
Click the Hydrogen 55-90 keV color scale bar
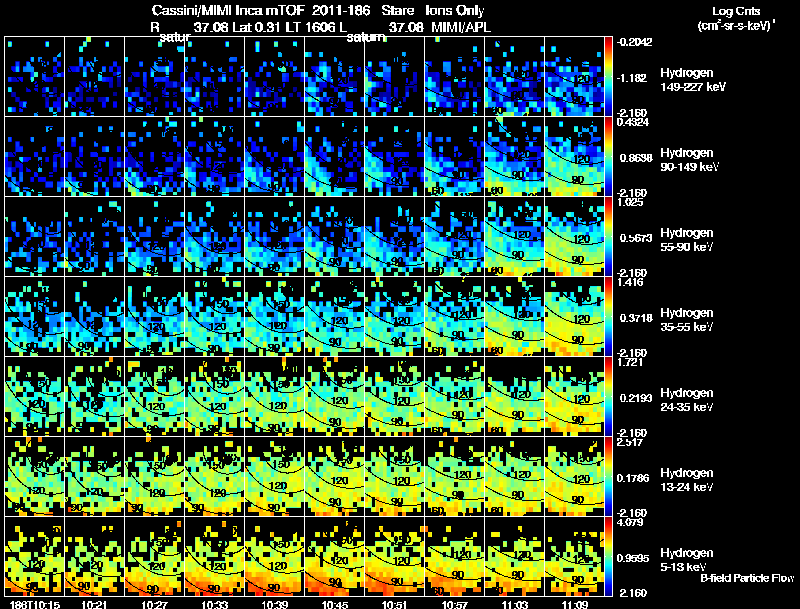(608, 236)
